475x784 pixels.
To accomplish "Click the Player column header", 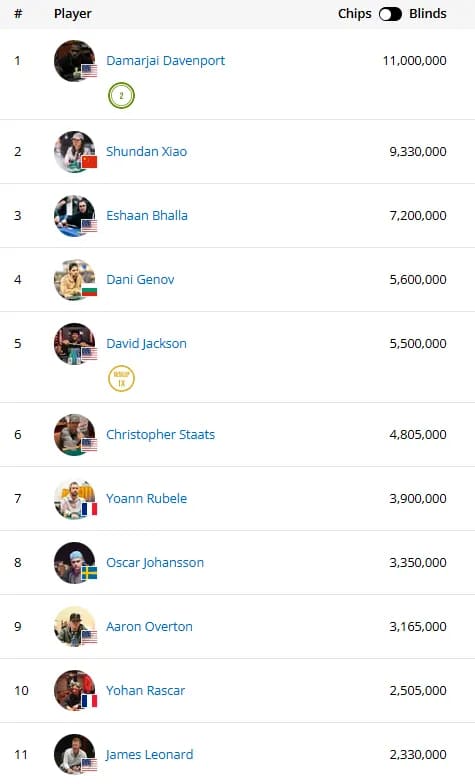I will pos(72,14).
